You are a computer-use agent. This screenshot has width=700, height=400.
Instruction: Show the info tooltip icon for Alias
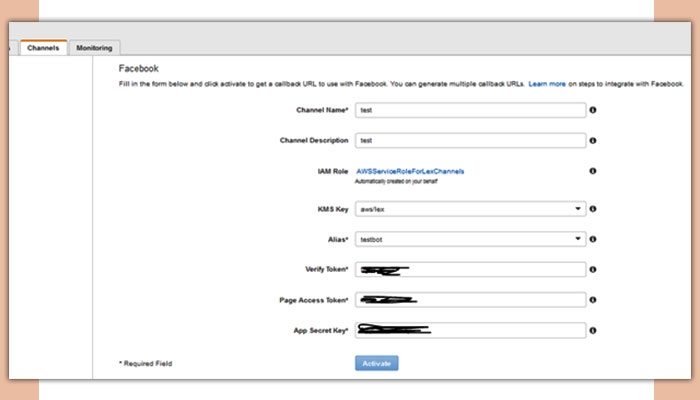click(x=593, y=239)
